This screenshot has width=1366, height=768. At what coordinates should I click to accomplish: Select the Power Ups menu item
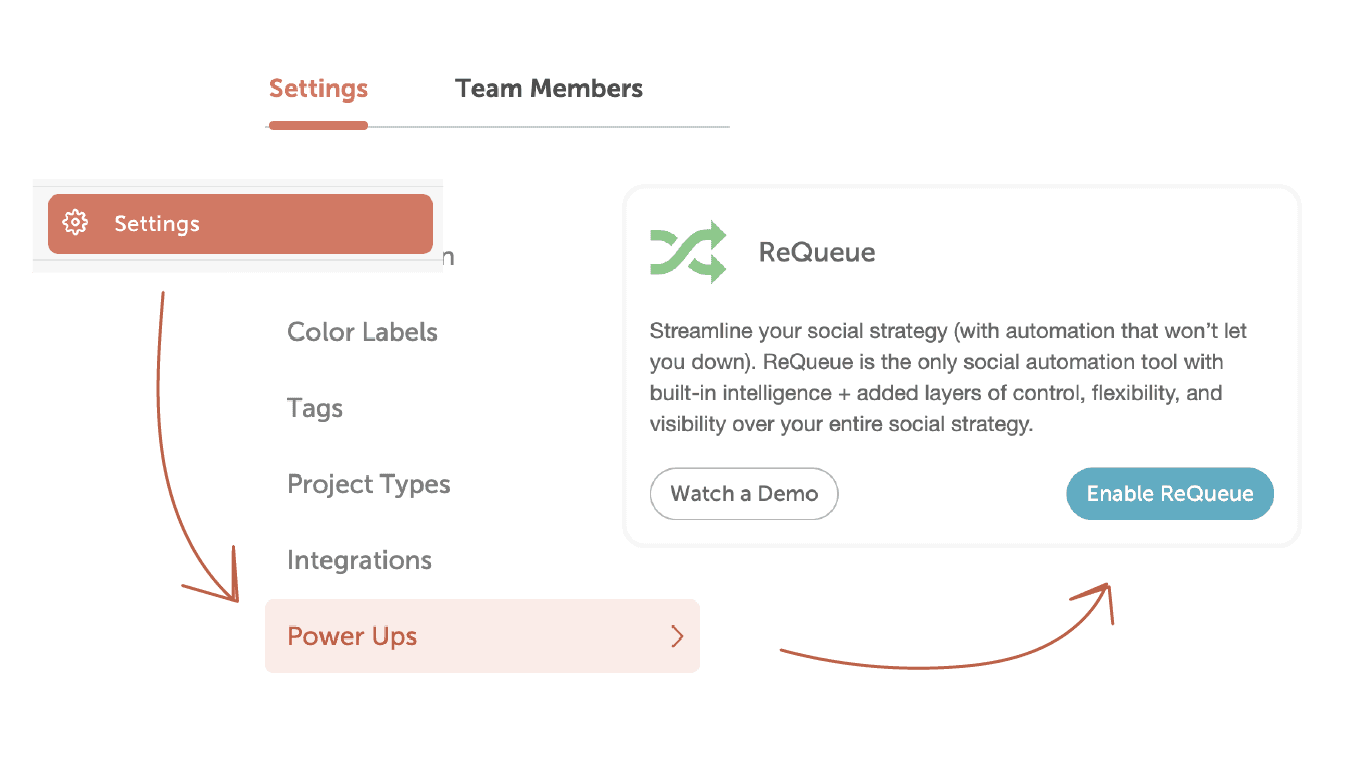click(x=352, y=636)
